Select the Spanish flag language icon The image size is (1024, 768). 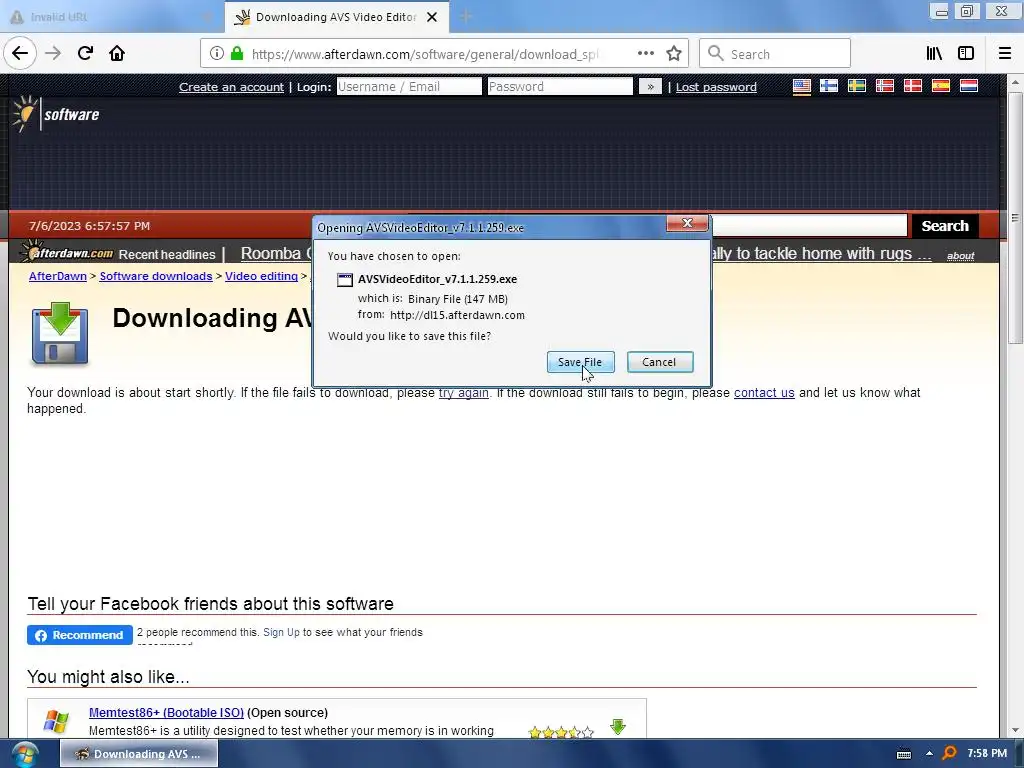[x=940, y=86]
